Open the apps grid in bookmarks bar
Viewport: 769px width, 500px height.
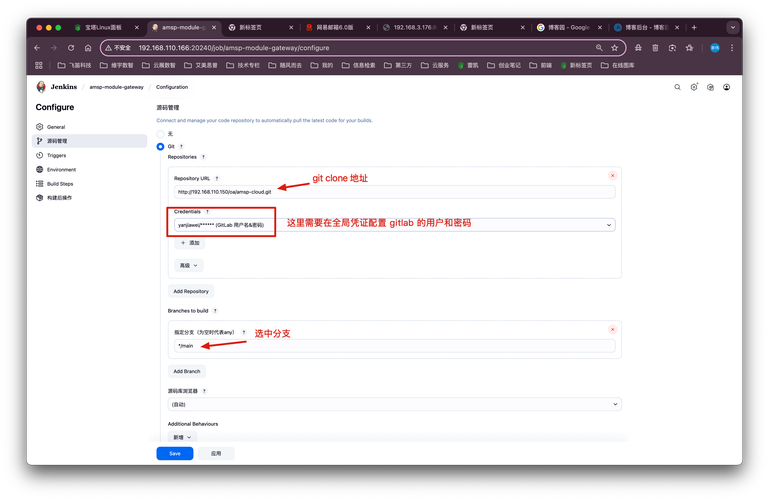pyautogui.click(x=39, y=65)
